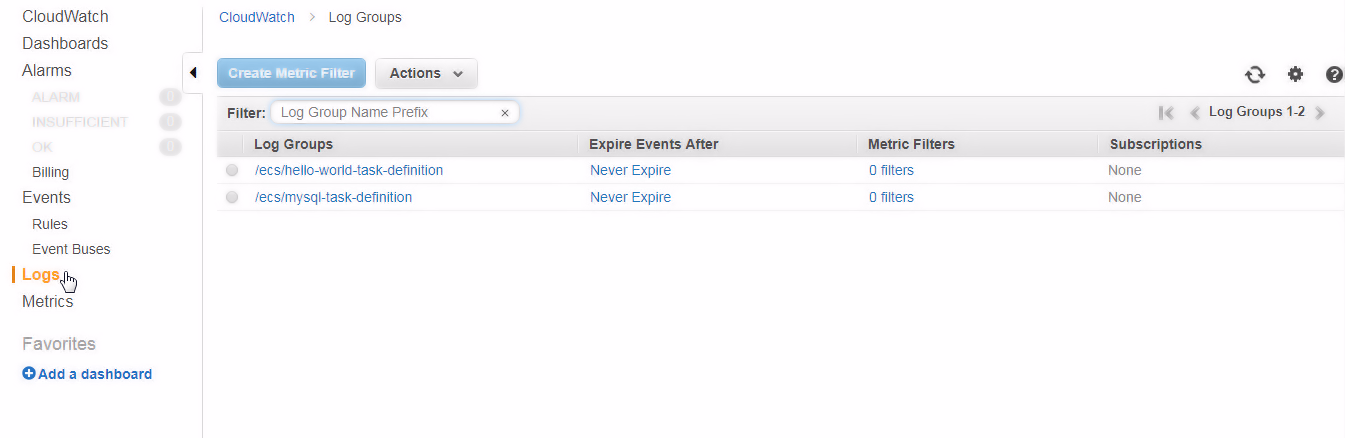Open Rules under Events
Screen dimensions: 1345x438
50,224
